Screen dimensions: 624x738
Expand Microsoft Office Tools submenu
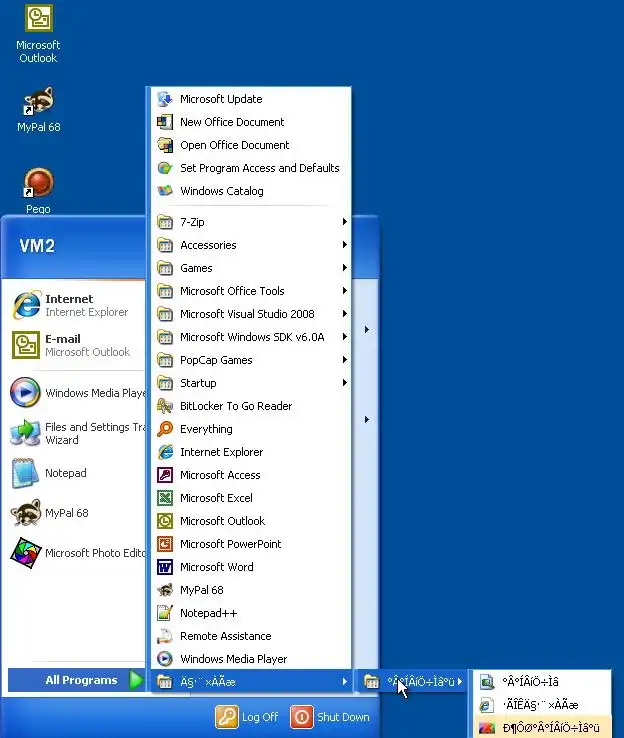(x=252, y=291)
